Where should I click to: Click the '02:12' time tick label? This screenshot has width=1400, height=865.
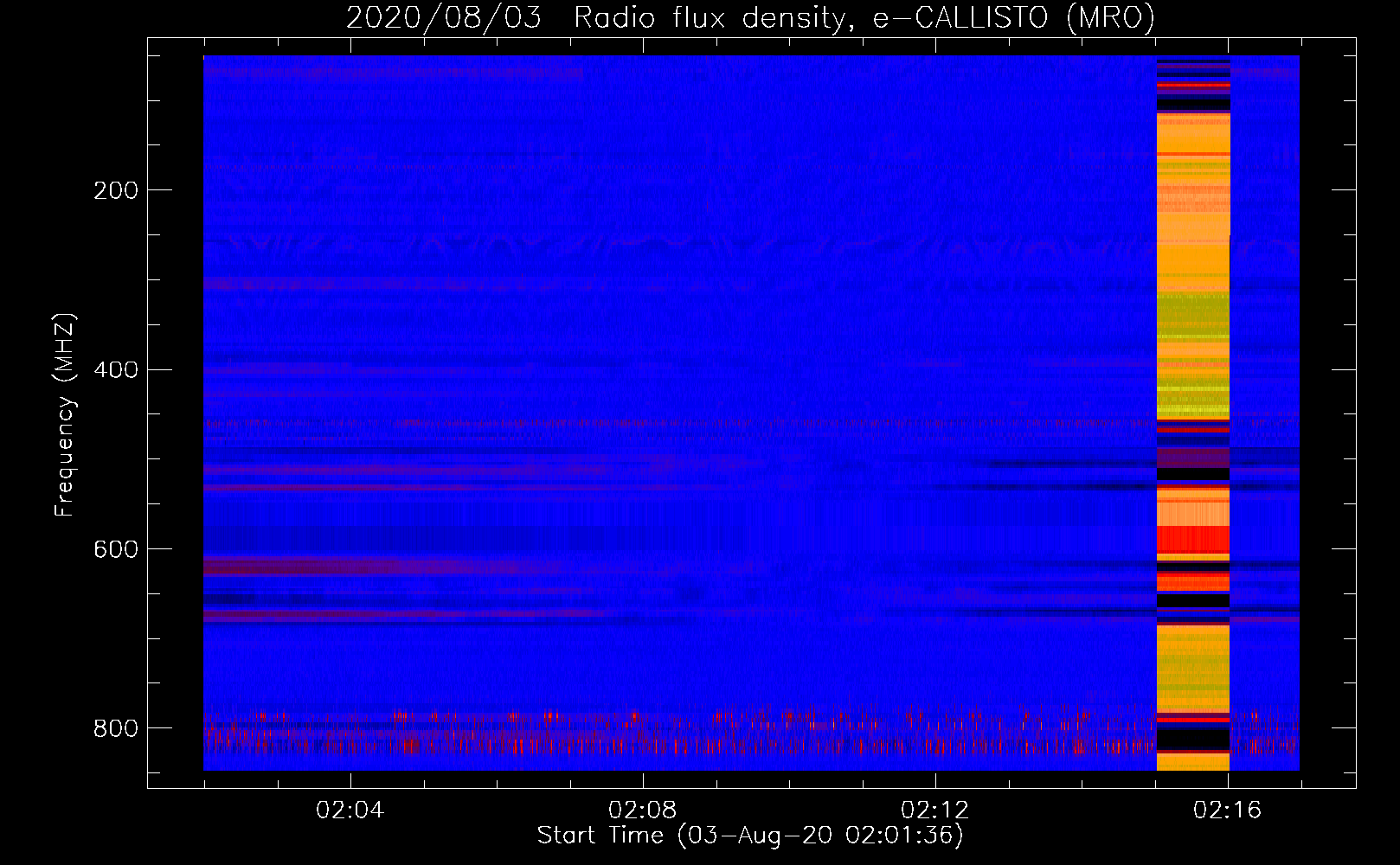click(935, 811)
